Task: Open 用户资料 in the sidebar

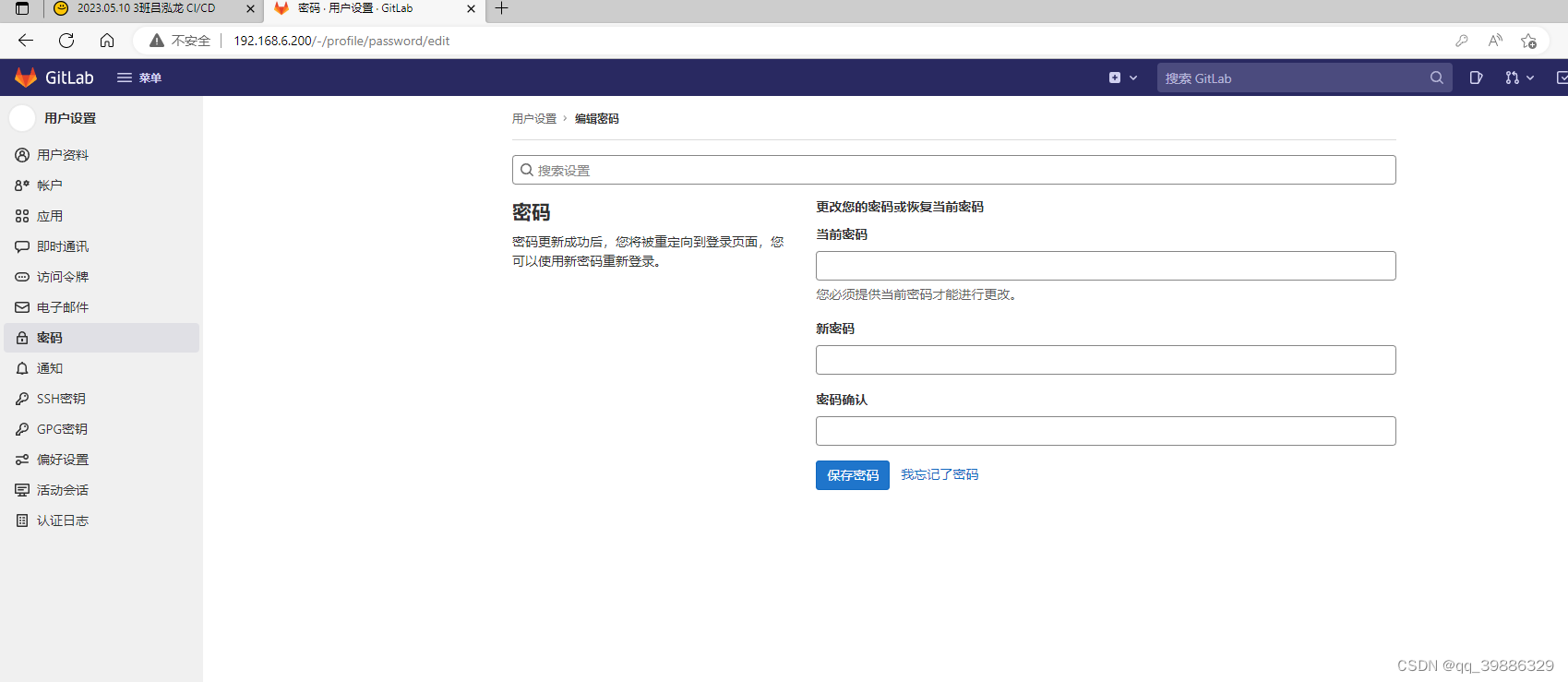Action: (102, 155)
